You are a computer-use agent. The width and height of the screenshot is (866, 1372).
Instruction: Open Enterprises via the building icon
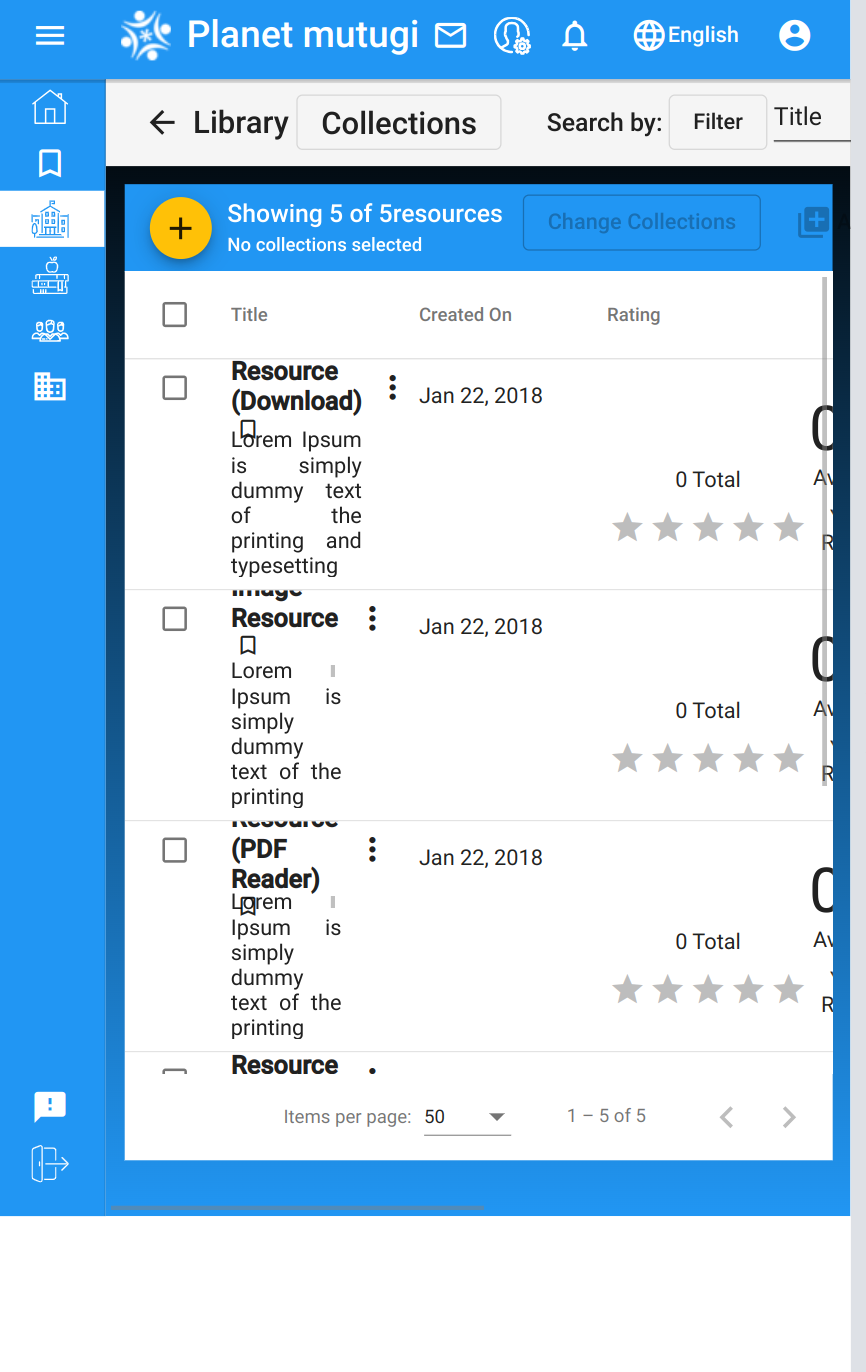[x=50, y=386]
